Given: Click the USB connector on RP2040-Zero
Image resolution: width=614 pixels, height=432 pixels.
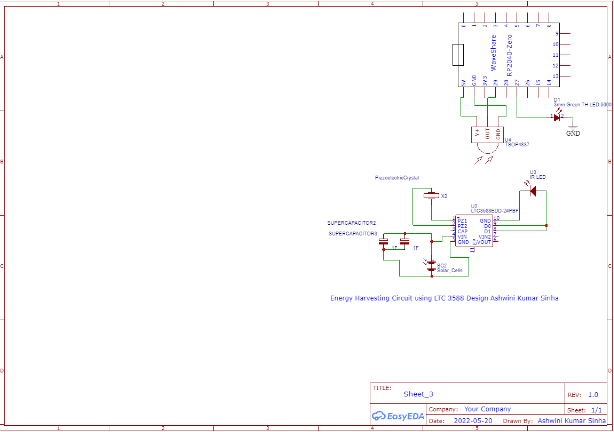Looking at the screenshot, I should point(460,54).
